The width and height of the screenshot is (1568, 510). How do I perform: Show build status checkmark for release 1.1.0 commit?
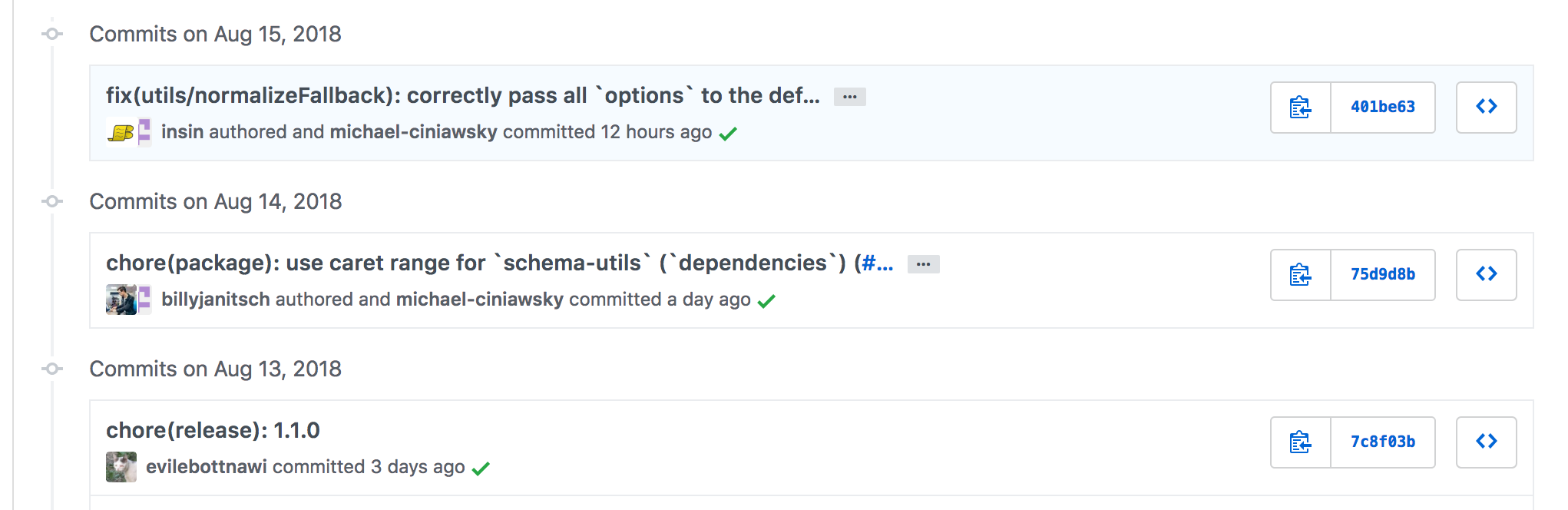[481, 469]
